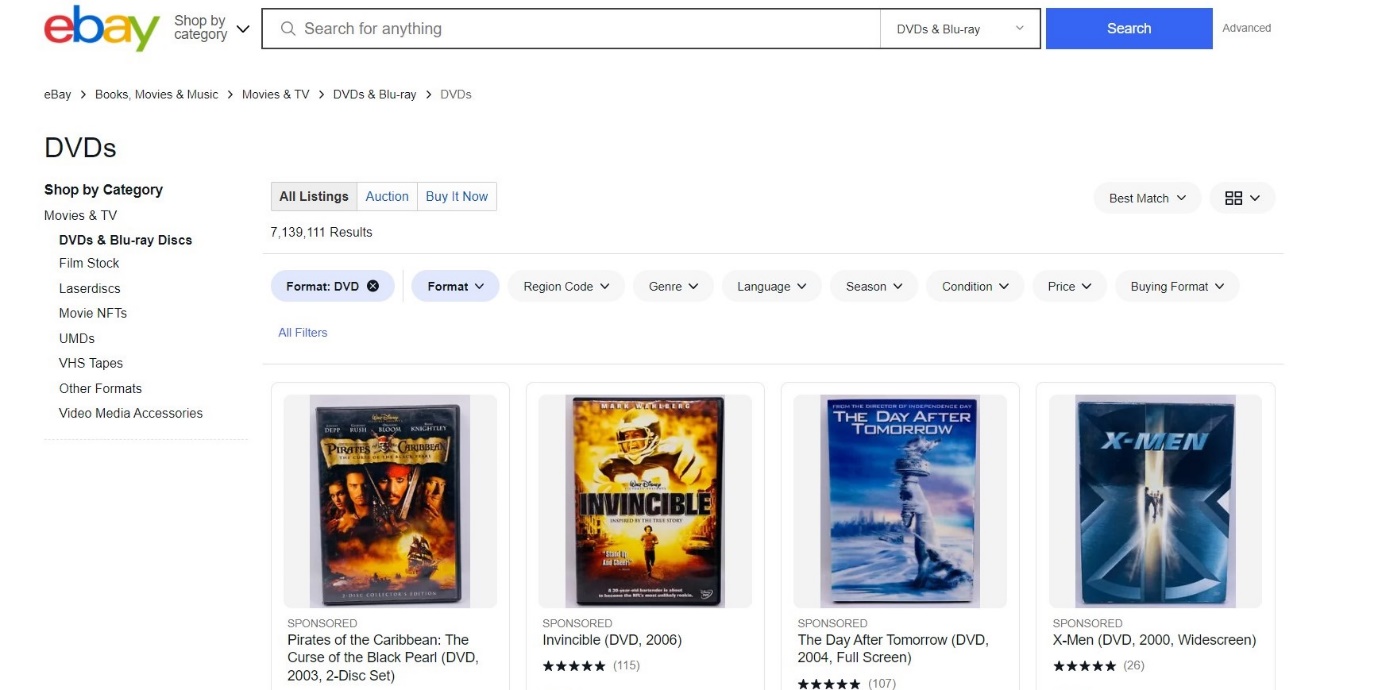Expand the Format filter dropdown
This screenshot has height=690, width=1378.
pos(455,286)
